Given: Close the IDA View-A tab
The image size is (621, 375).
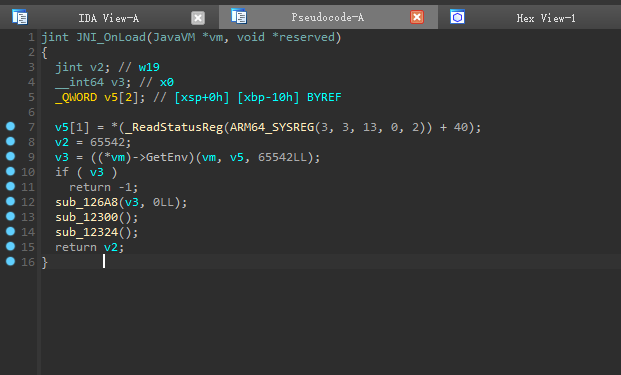Looking at the screenshot, I should 198,18.
